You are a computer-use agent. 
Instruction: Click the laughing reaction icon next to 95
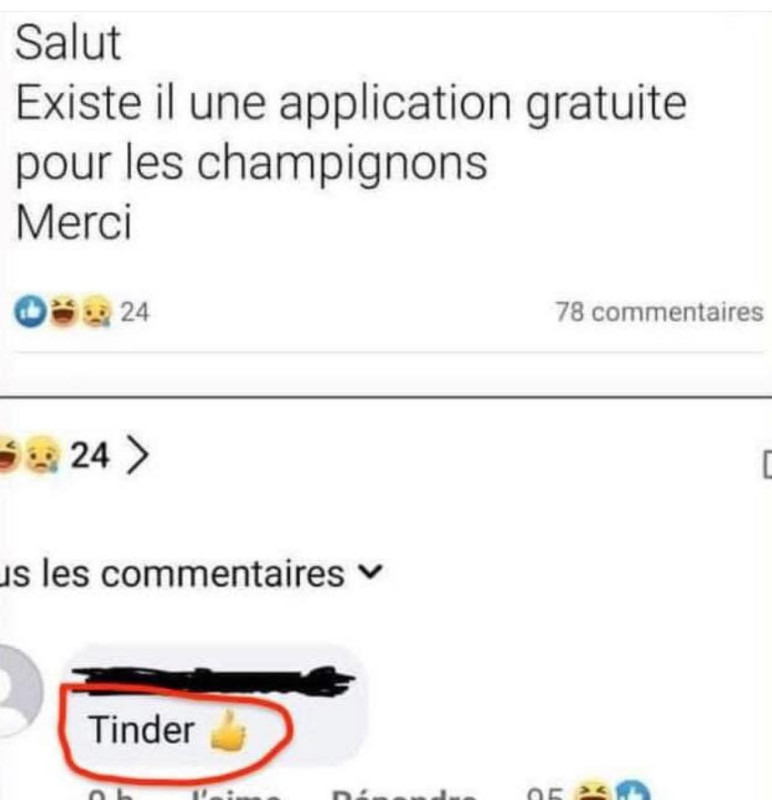(x=592, y=791)
